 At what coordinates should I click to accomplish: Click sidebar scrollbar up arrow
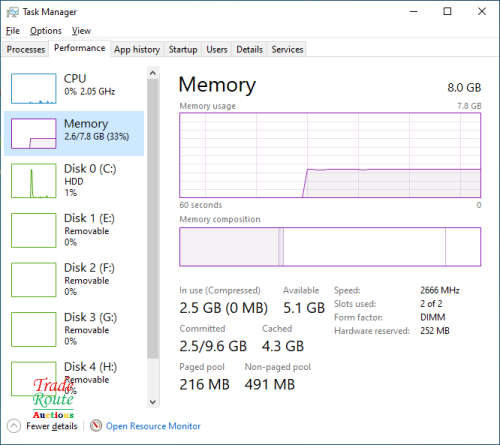153,73
